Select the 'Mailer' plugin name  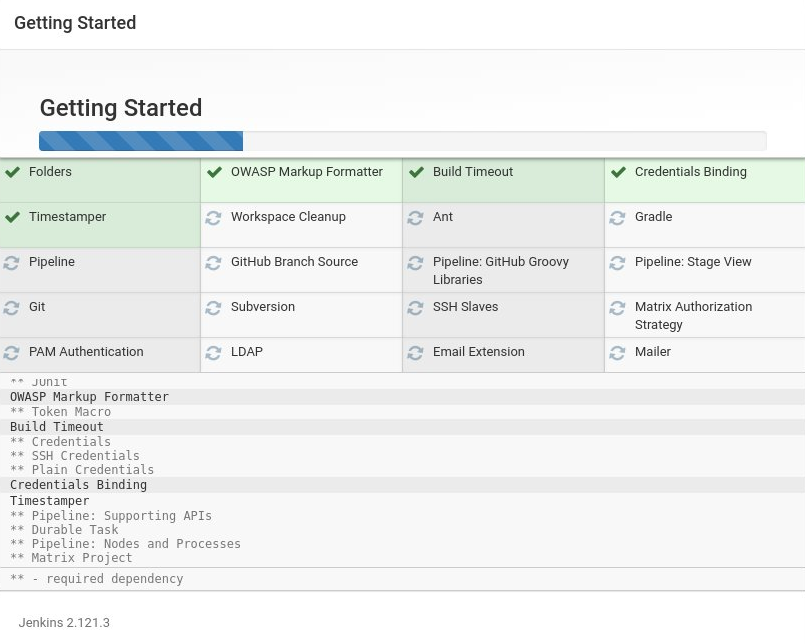point(653,352)
